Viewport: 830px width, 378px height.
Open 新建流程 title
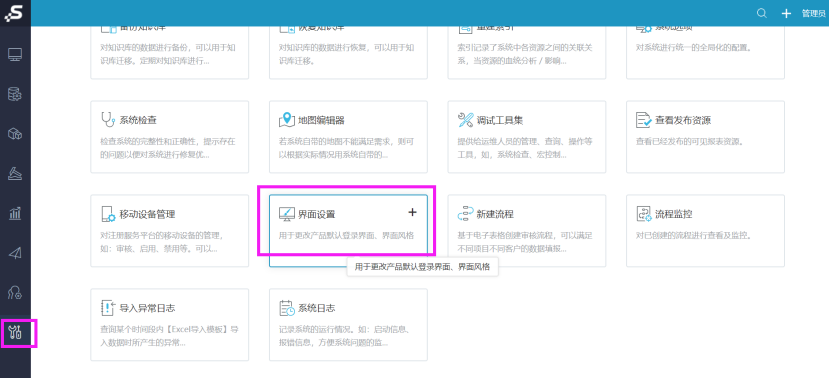point(495,214)
